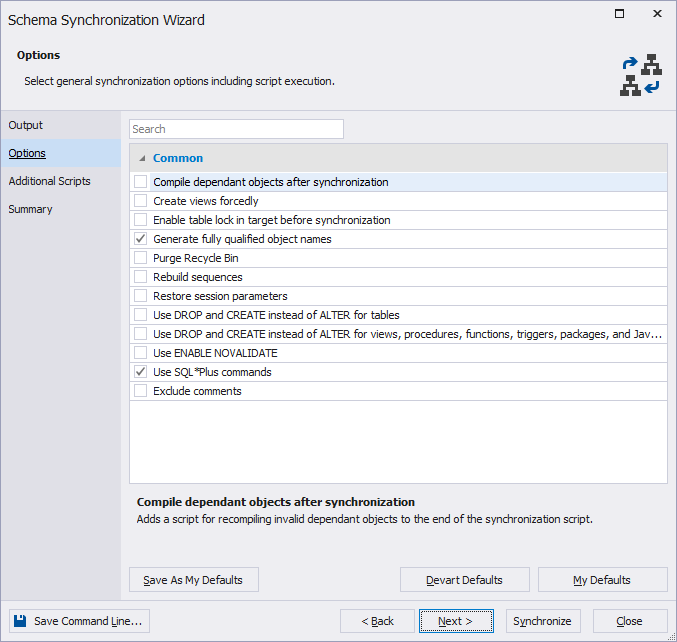Enable the Use ENABLE NOVALIDATE option

(140, 353)
